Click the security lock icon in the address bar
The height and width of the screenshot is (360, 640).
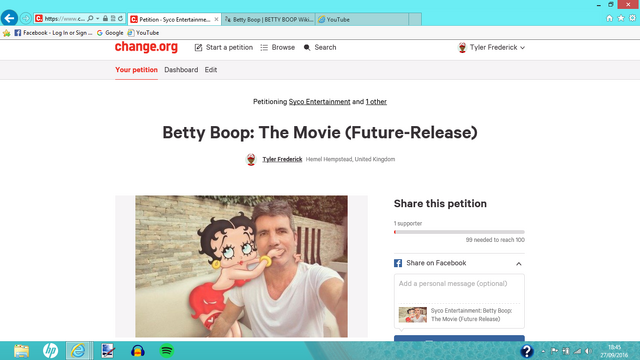point(105,18)
